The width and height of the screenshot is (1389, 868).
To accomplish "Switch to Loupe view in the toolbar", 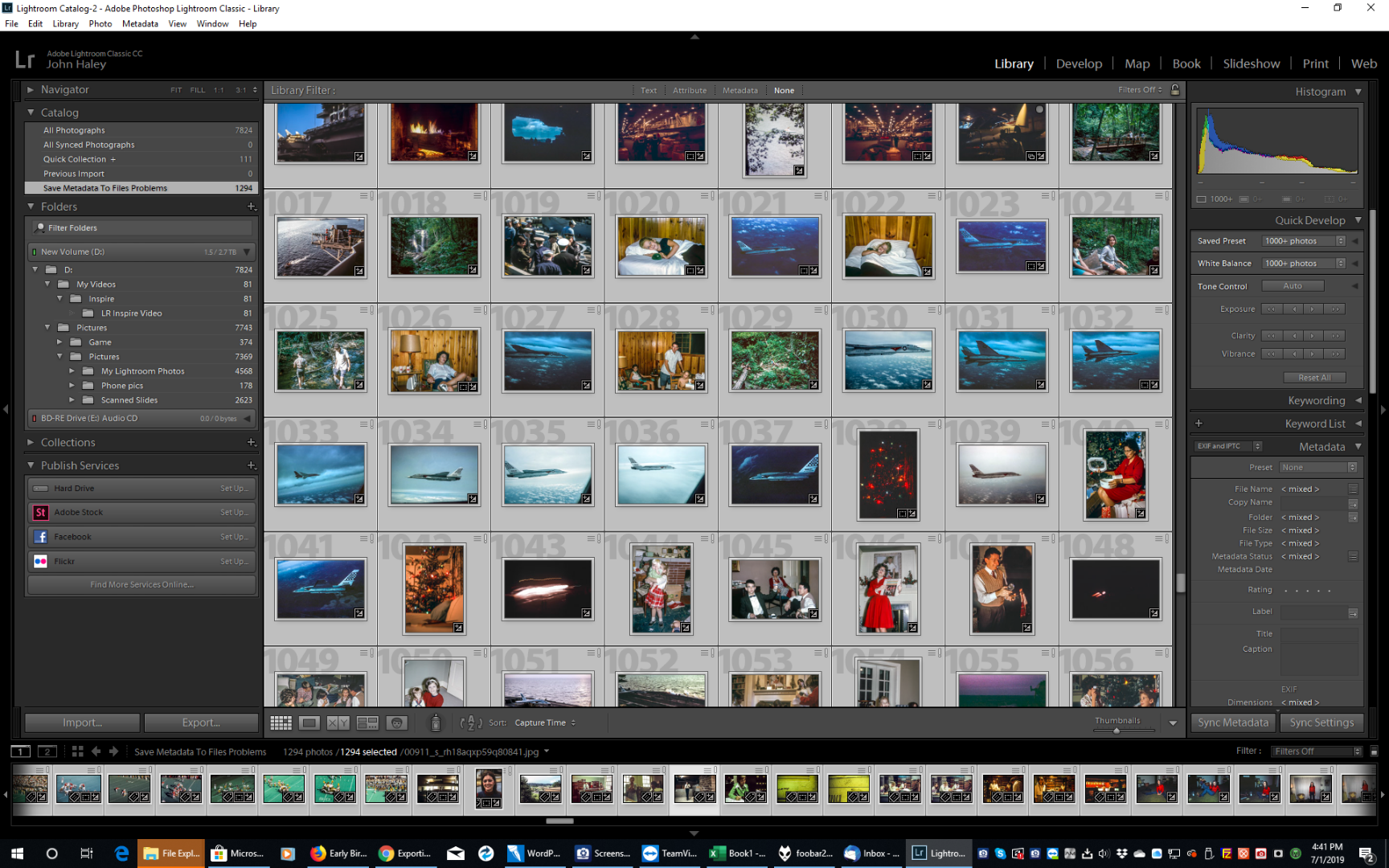I will pyautogui.click(x=309, y=723).
